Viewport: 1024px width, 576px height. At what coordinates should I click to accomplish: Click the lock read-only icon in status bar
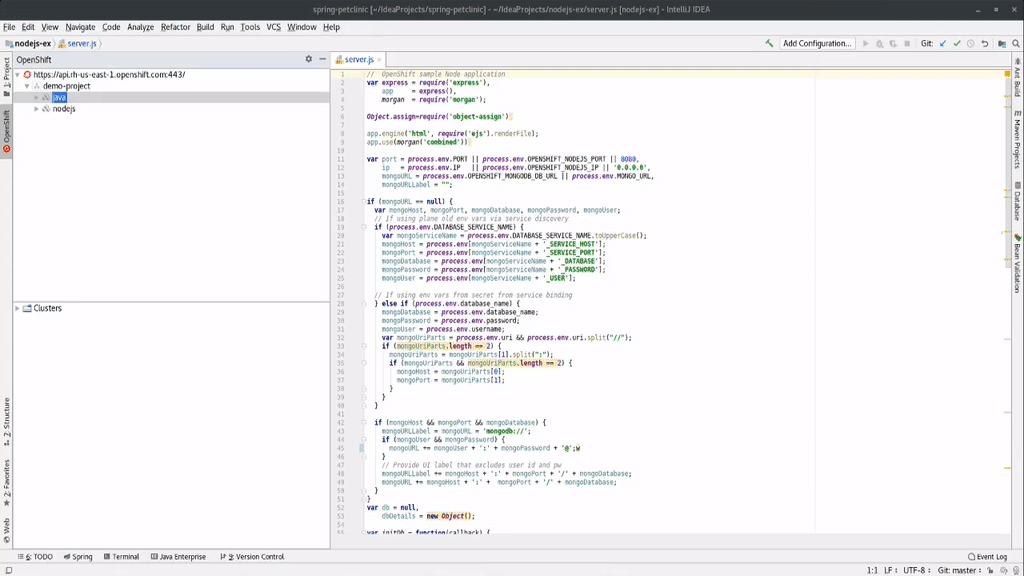tap(991, 570)
